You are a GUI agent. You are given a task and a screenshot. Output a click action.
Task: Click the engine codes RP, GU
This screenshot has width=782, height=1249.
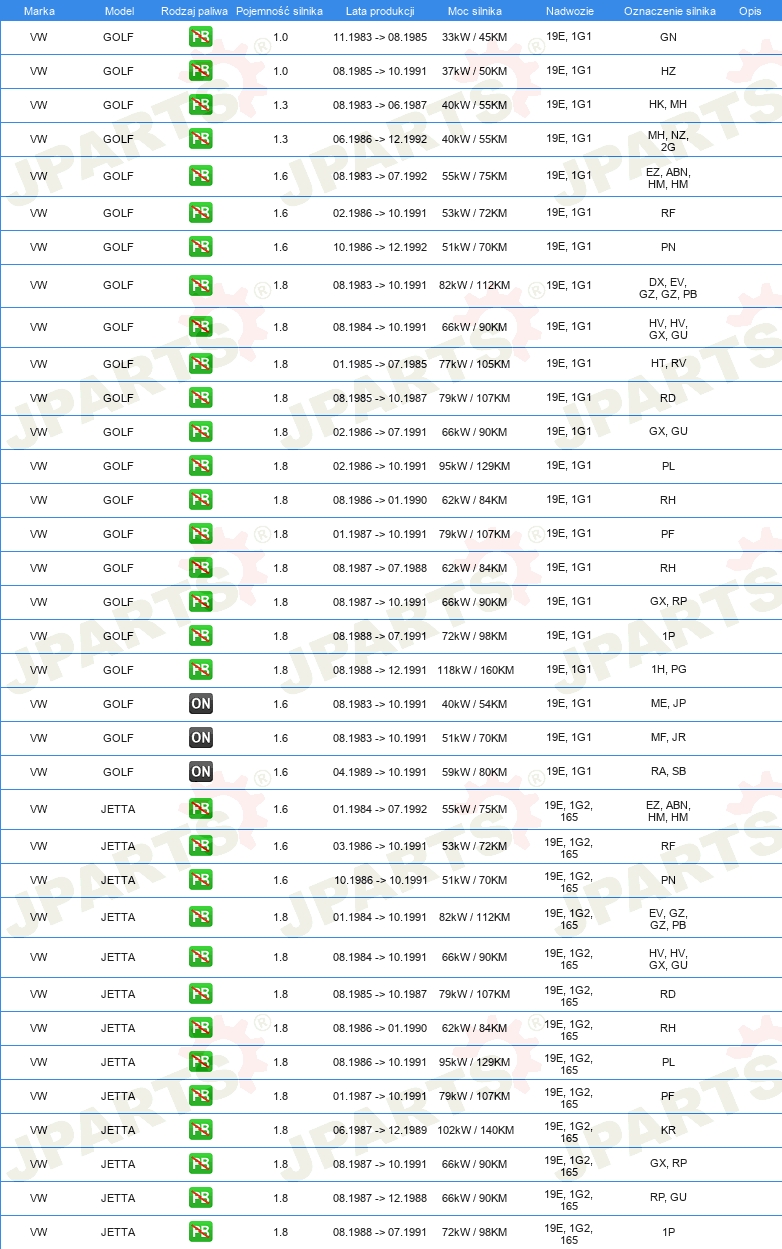668,1198
